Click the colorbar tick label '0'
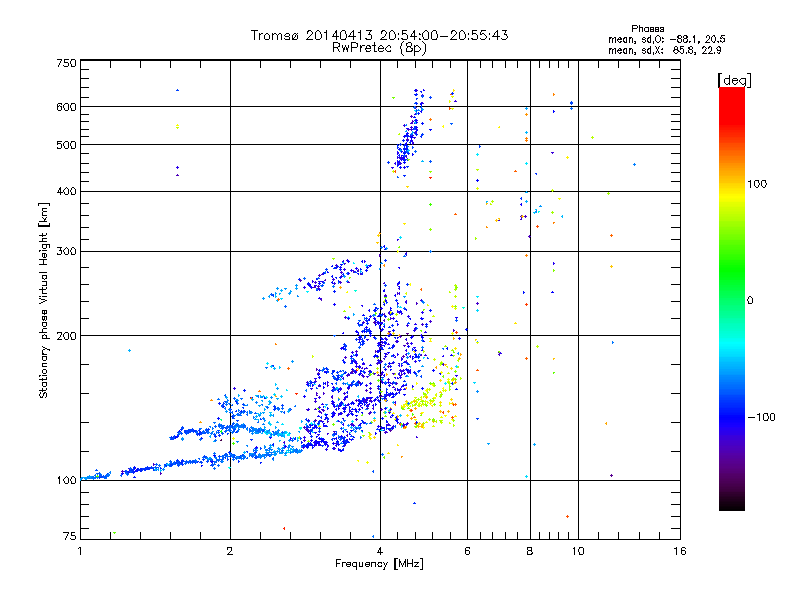Screen dimensions: 800x600 coord(750,300)
